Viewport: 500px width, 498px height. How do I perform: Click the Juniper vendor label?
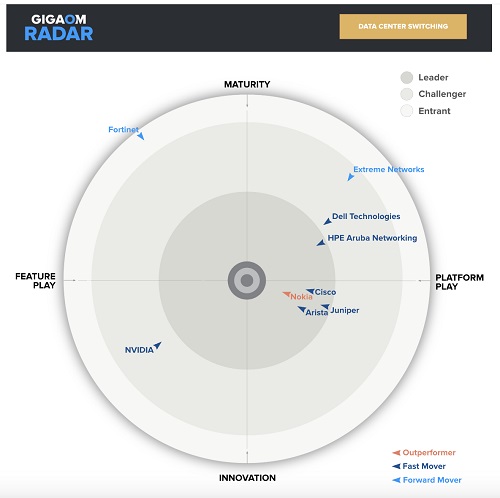pyautogui.click(x=345, y=310)
